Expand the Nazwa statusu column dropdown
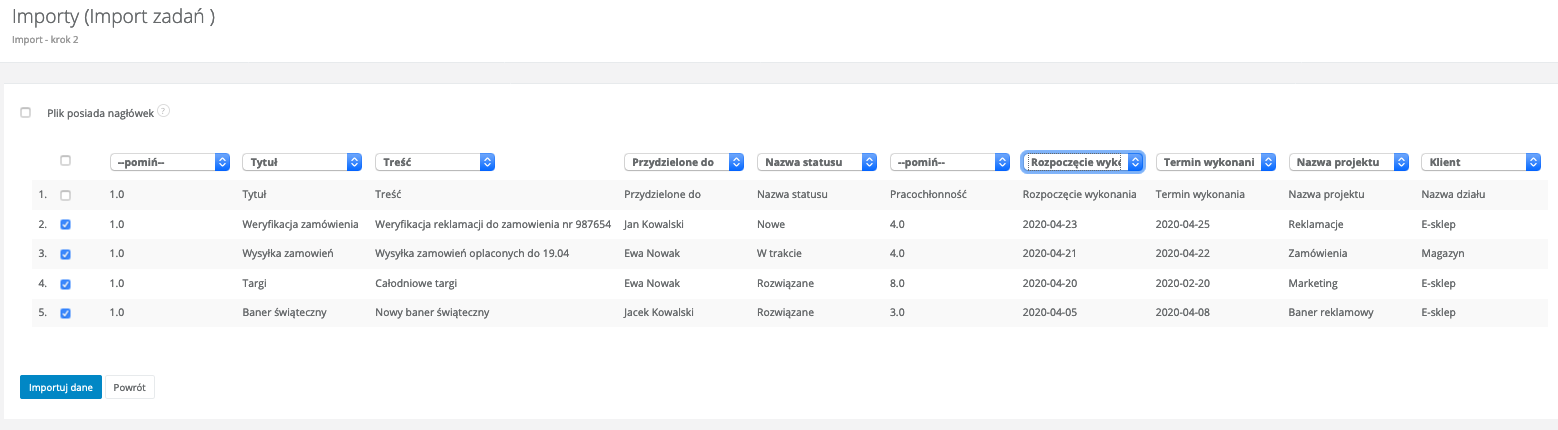 point(817,162)
